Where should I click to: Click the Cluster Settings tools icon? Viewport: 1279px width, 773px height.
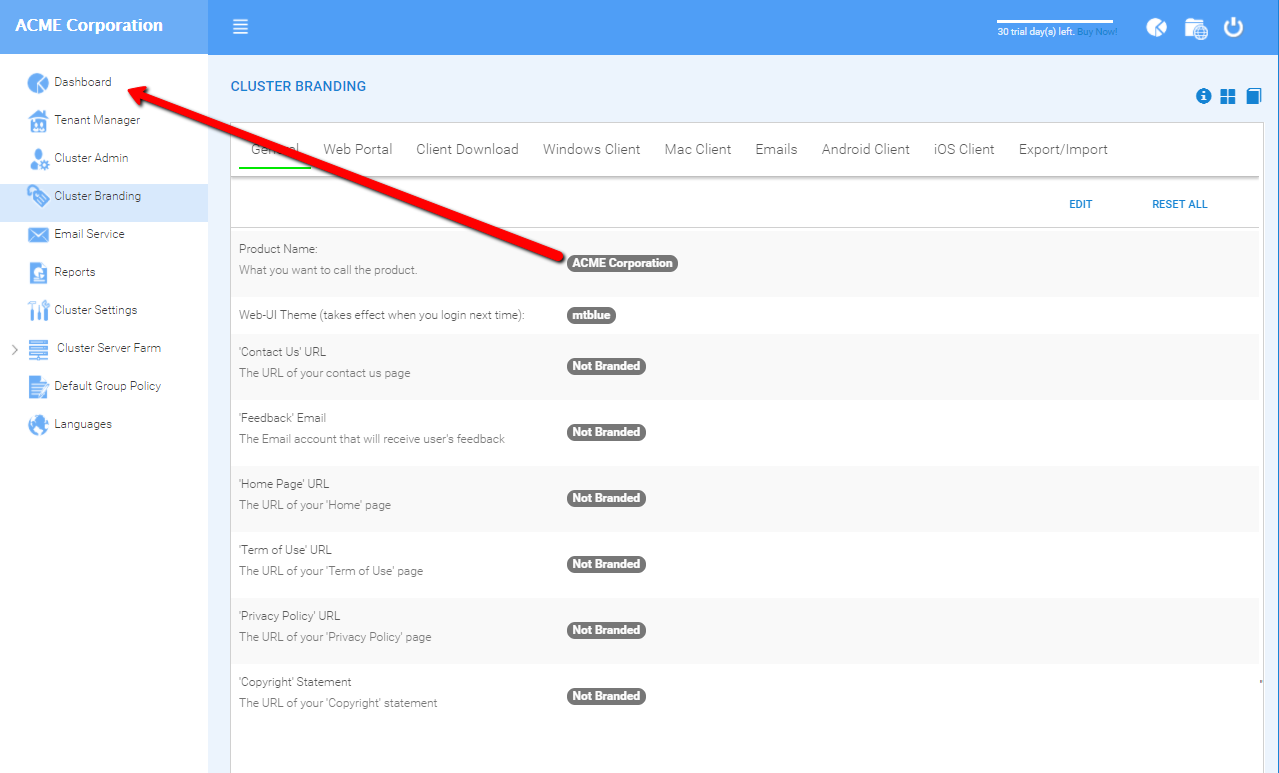click(38, 311)
